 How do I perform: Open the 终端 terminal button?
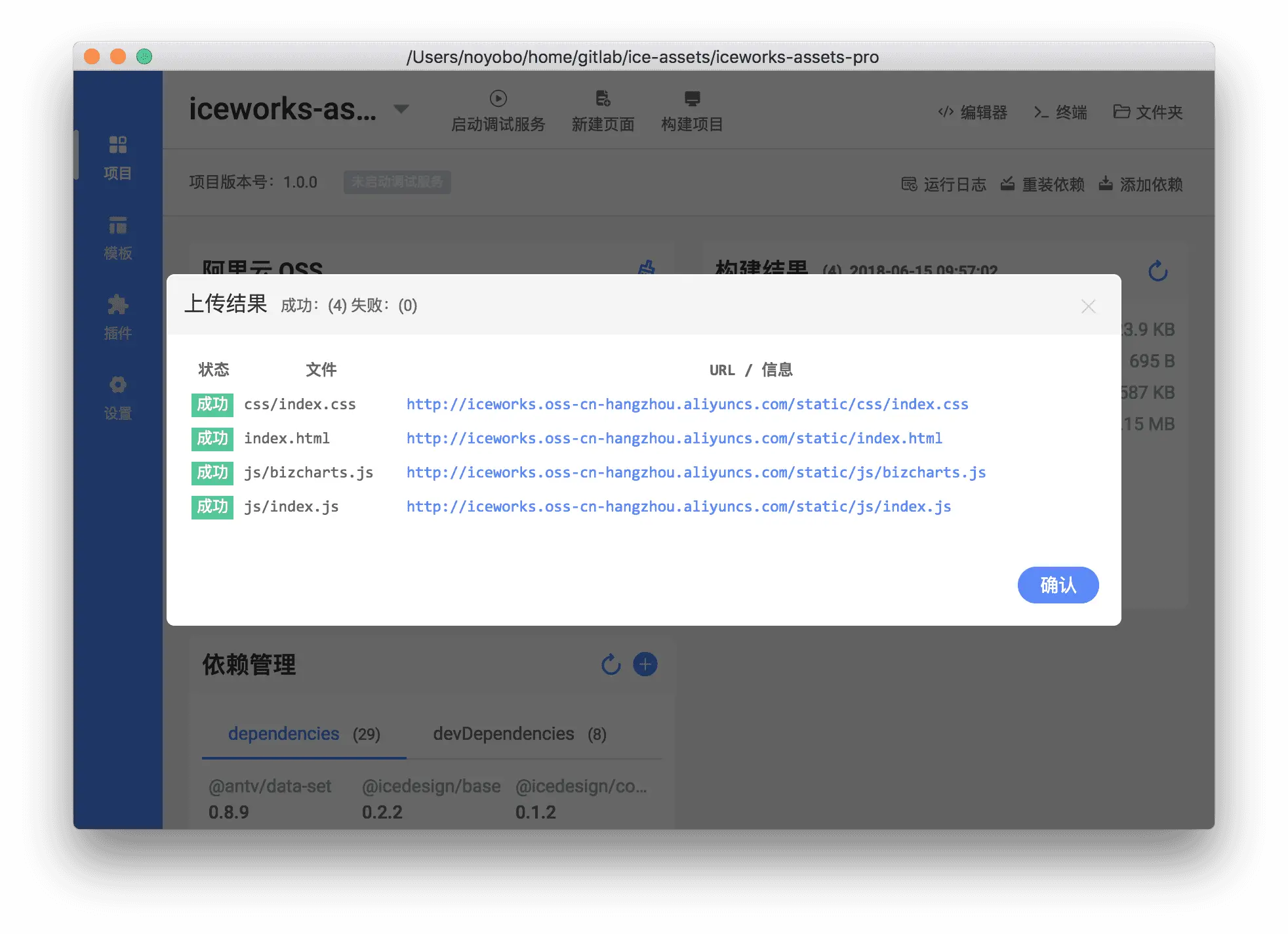[x=1060, y=112]
